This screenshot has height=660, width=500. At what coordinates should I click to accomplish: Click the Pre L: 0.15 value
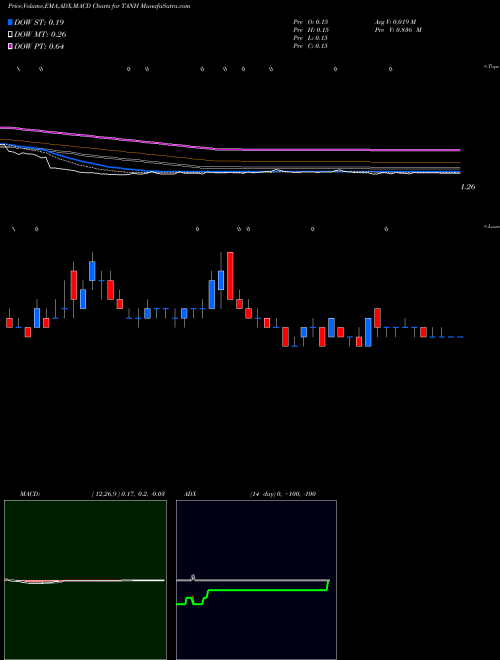click(x=311, y=38)
